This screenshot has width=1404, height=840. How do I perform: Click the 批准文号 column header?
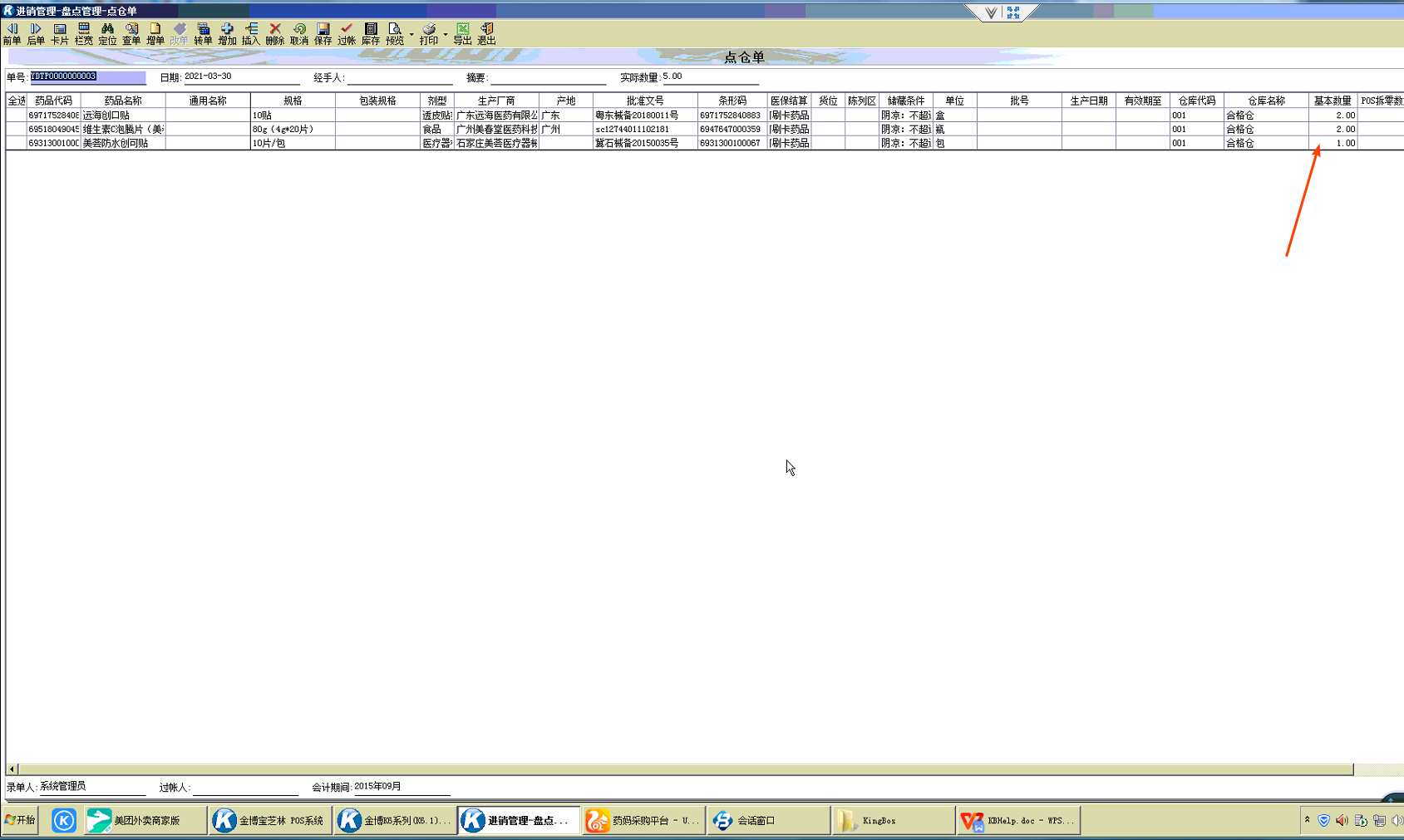(x=645, y=101)
